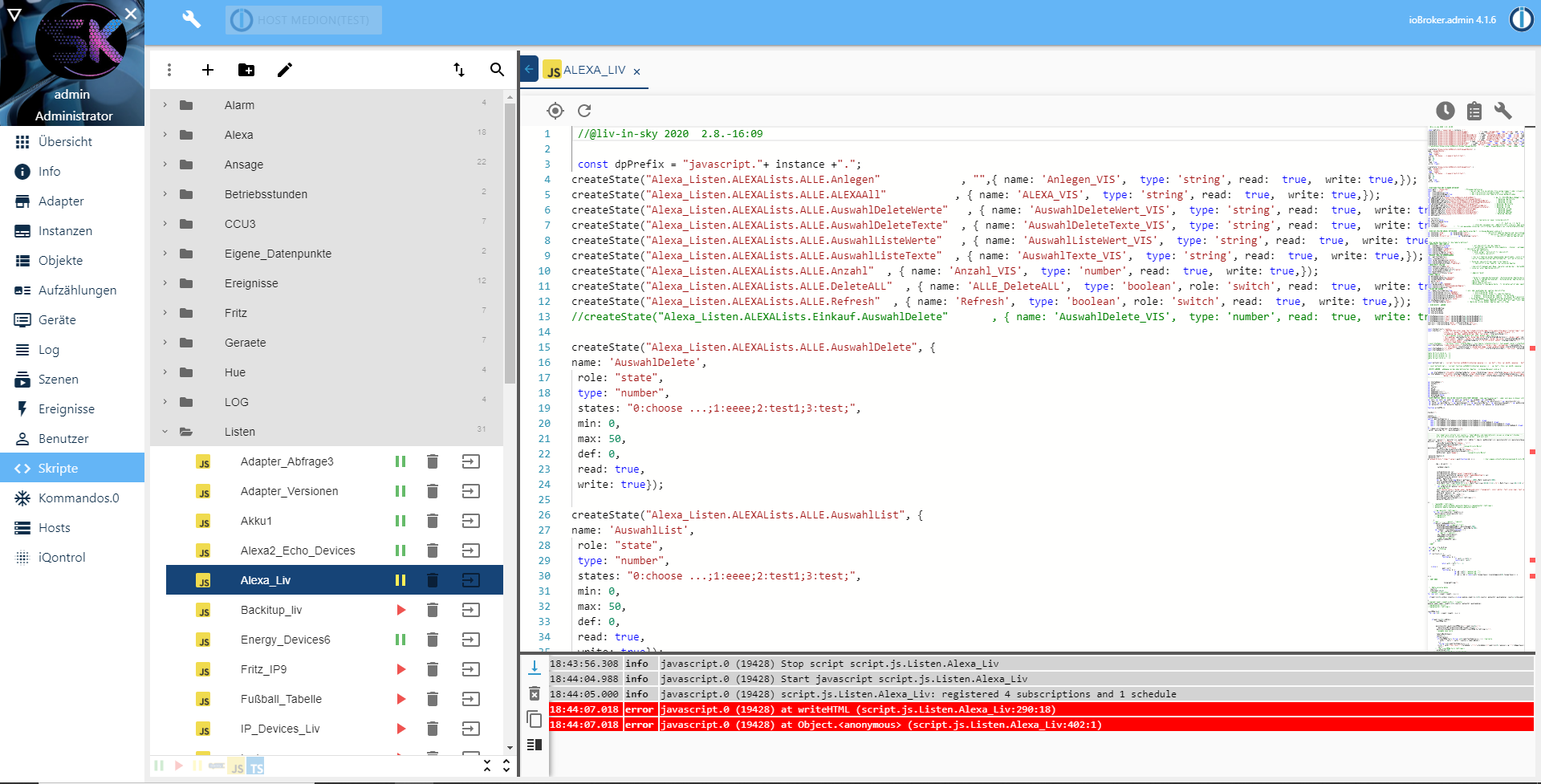
Task: Collapse the Listen folder
Action: click(x=165, y=432)
